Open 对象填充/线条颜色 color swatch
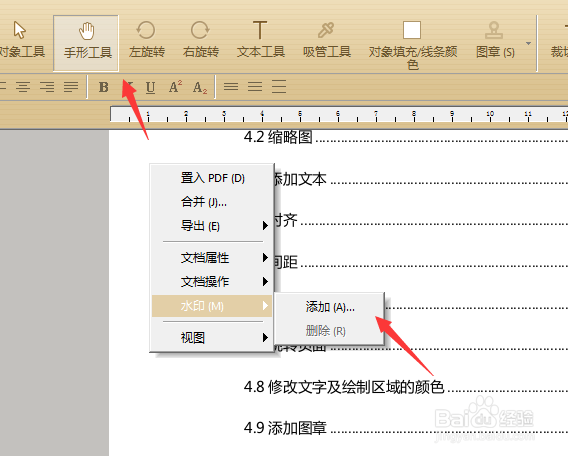The height and width of the screenshot is (456, 568). 412,45
